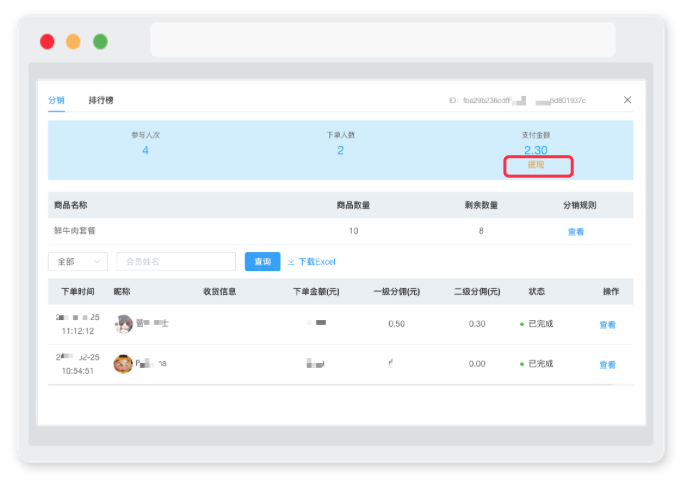
Task: Select the 支付金额 value 2.30
Action: point(536,150)
